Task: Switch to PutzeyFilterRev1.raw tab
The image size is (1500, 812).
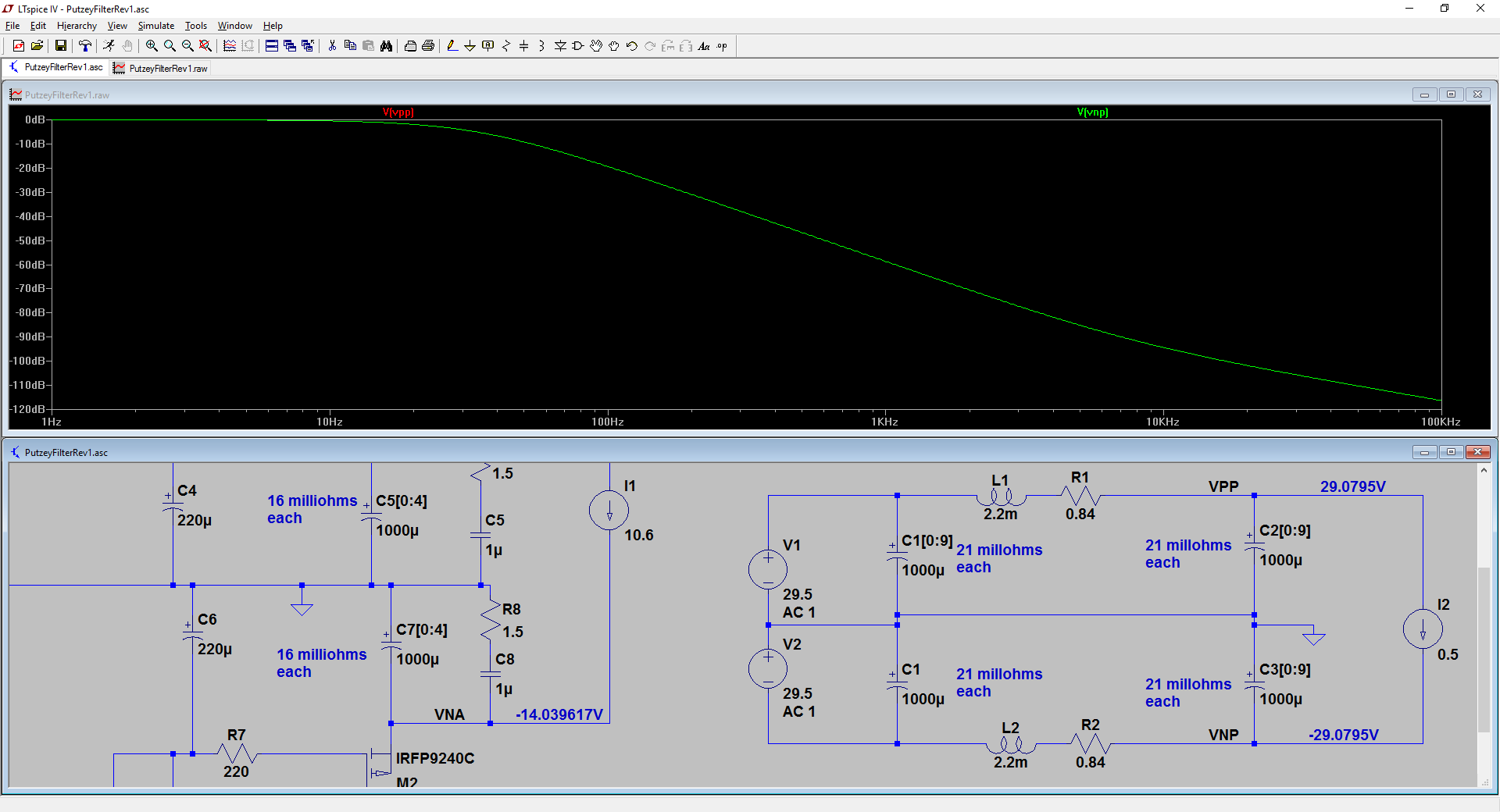Action: coord(161,69)
